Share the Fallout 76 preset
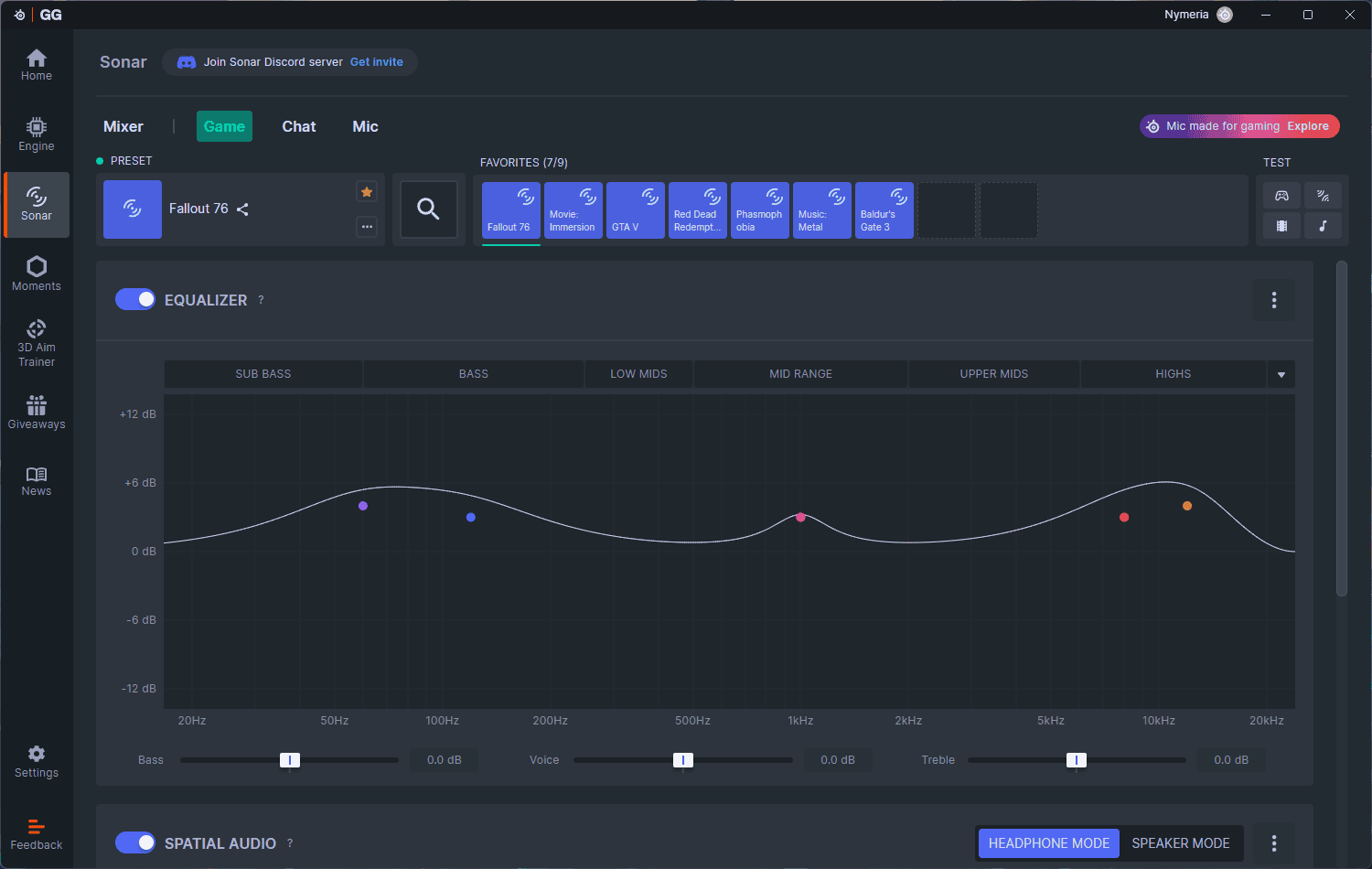 [x=242, y=209]
